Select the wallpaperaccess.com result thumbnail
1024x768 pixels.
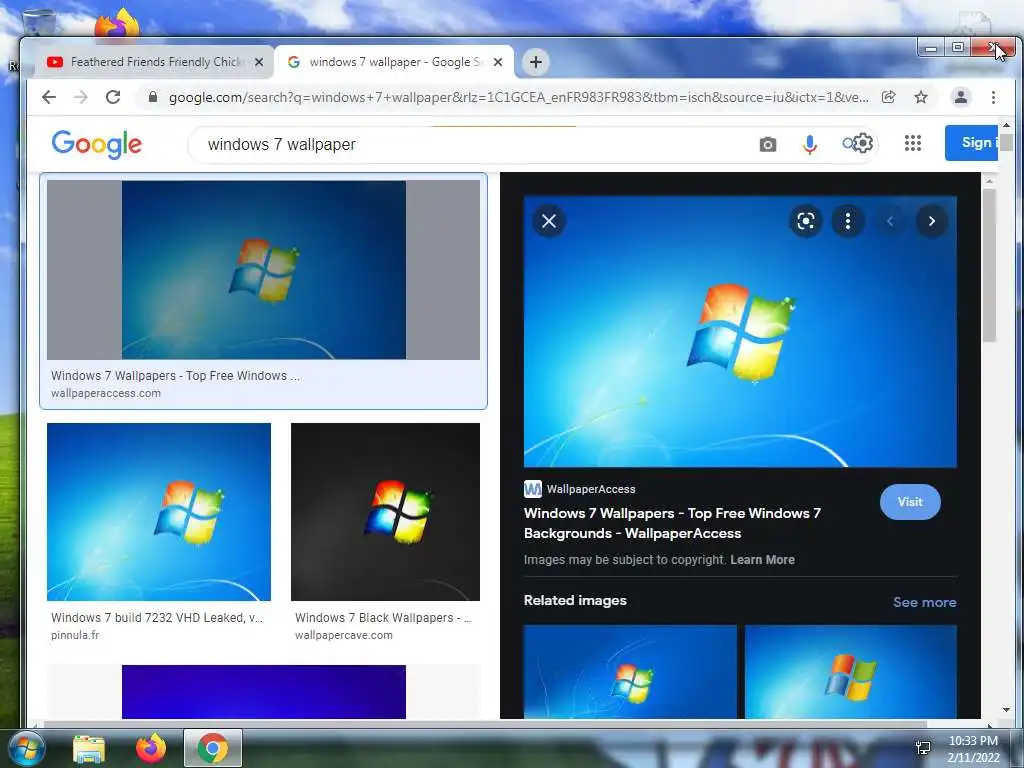tap(263, 270)
